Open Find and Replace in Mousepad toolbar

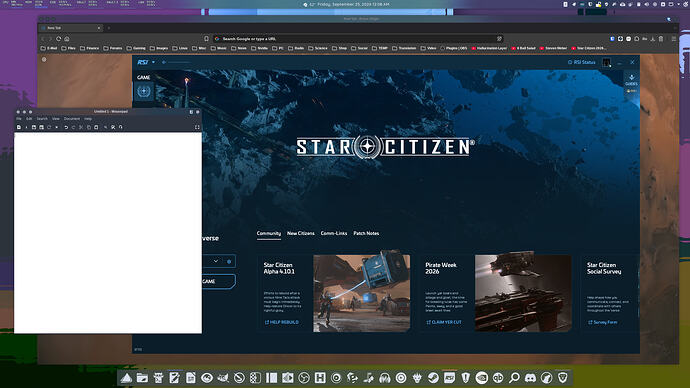113,127
